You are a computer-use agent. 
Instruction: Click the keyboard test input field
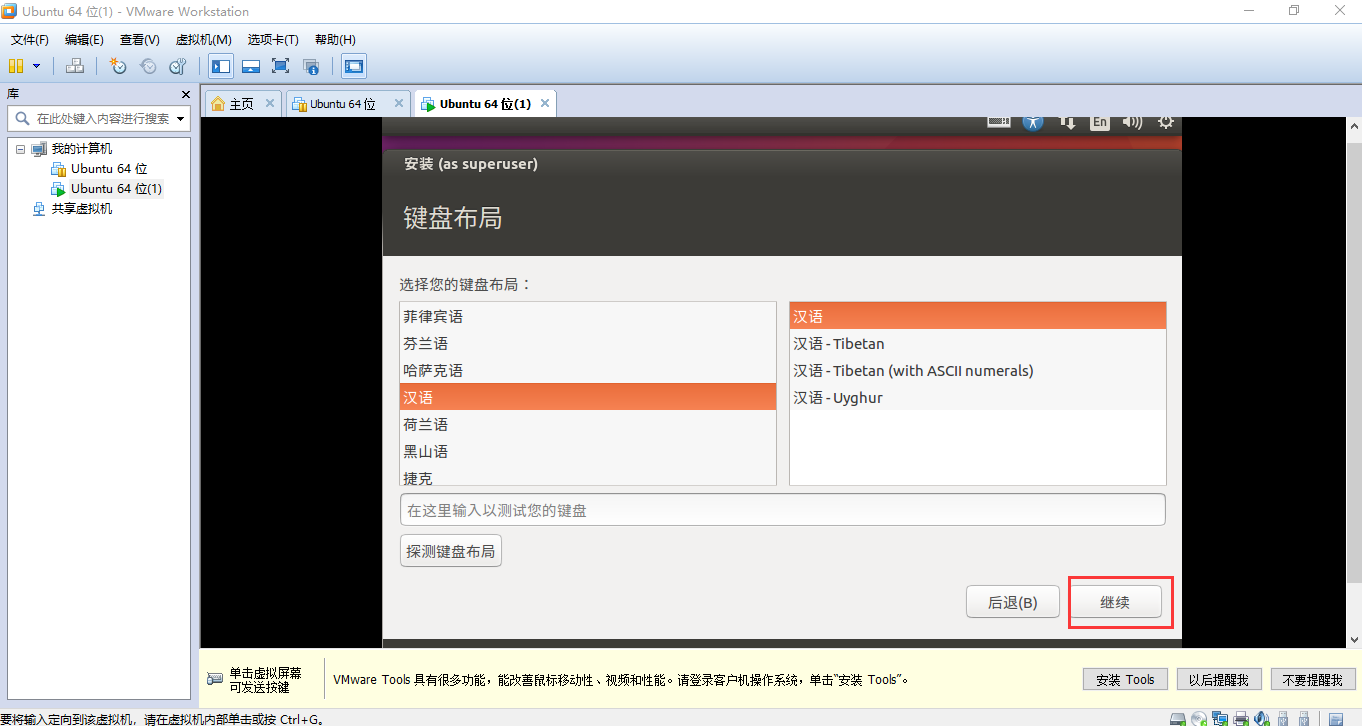pos(783,510)
